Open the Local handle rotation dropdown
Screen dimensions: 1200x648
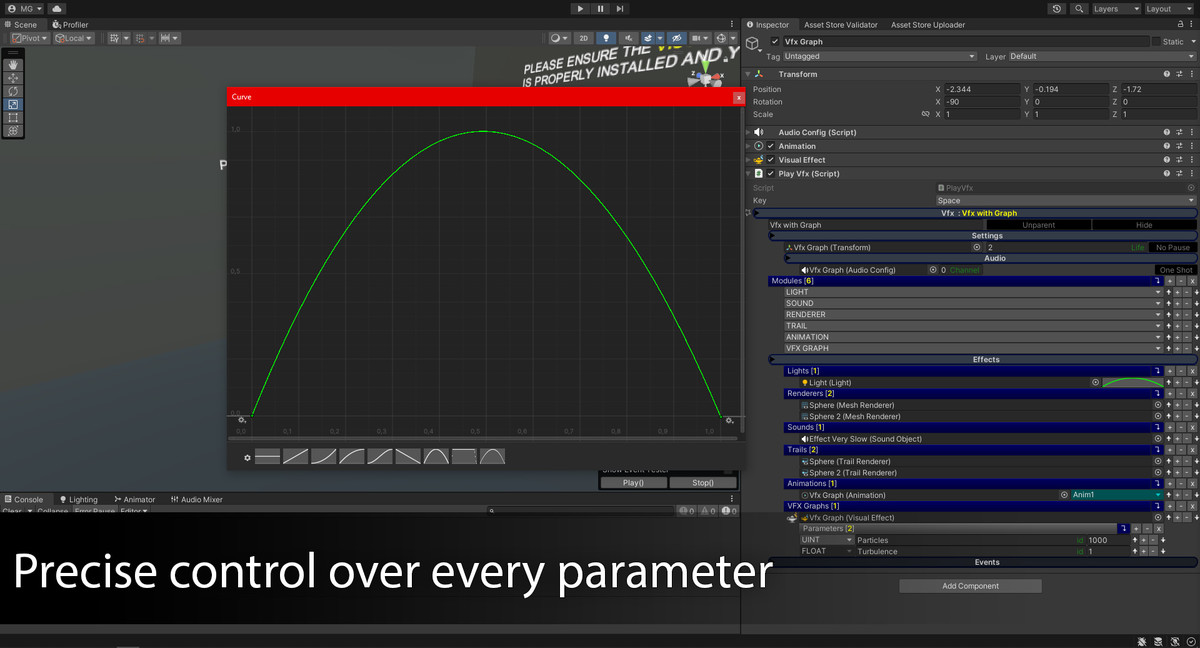[74, 38]
